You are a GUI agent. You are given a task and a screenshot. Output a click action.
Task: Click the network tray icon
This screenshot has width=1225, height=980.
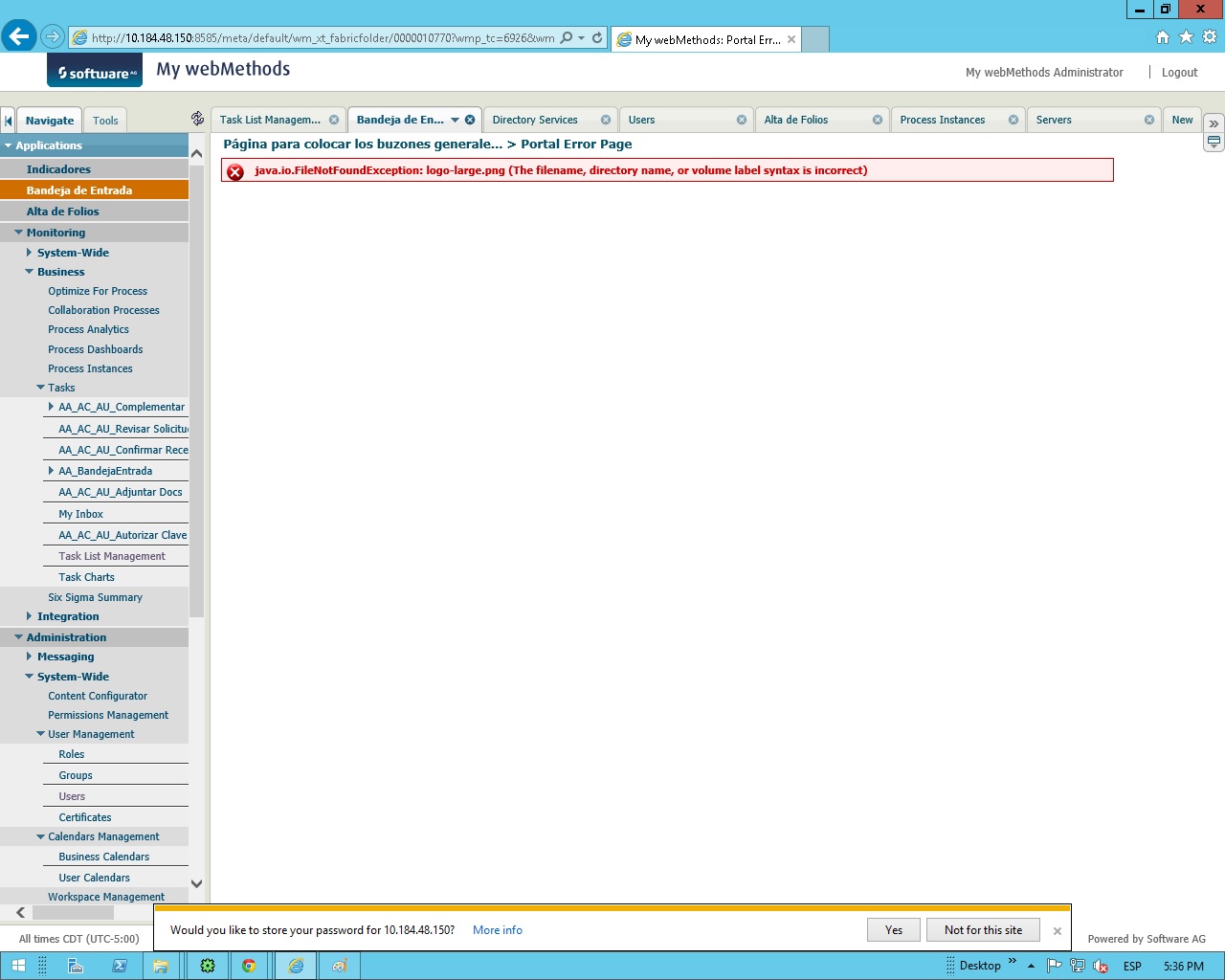[1078, 966]
